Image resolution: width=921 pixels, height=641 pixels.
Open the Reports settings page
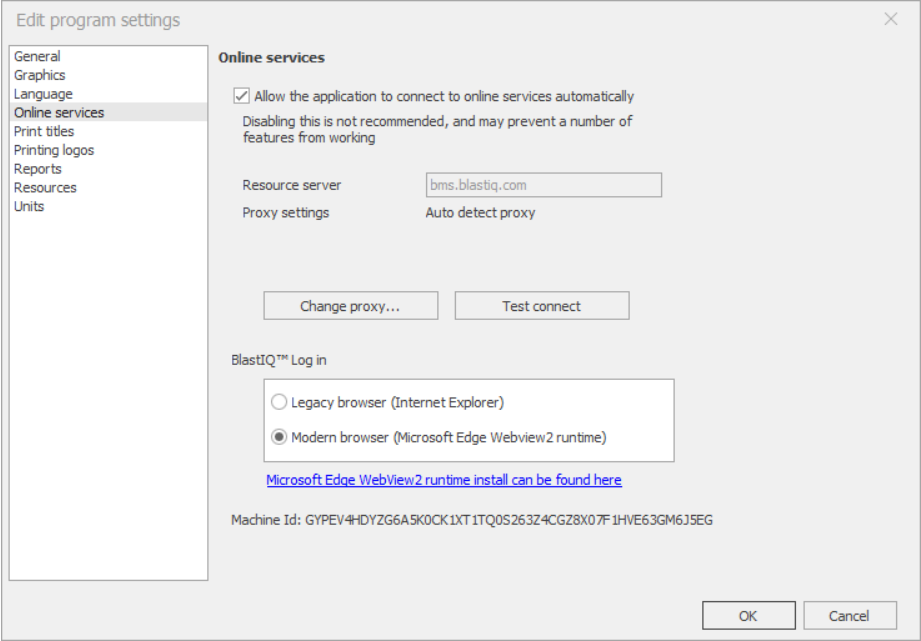(x=38, y=169)
